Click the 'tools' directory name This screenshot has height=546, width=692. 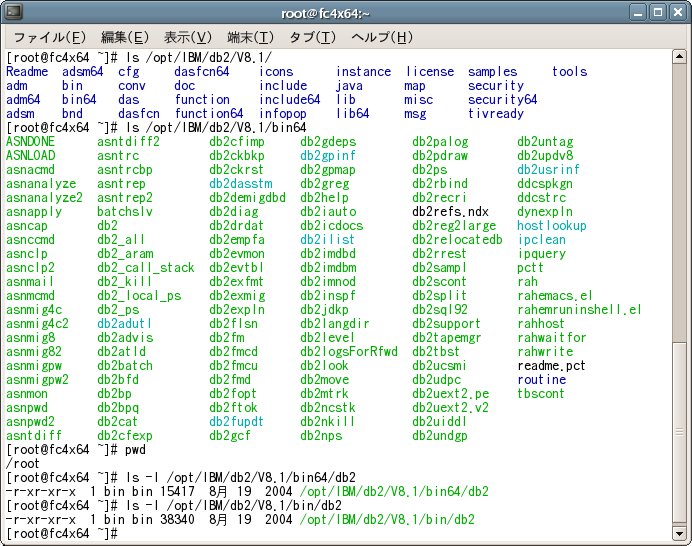(570, 72)
